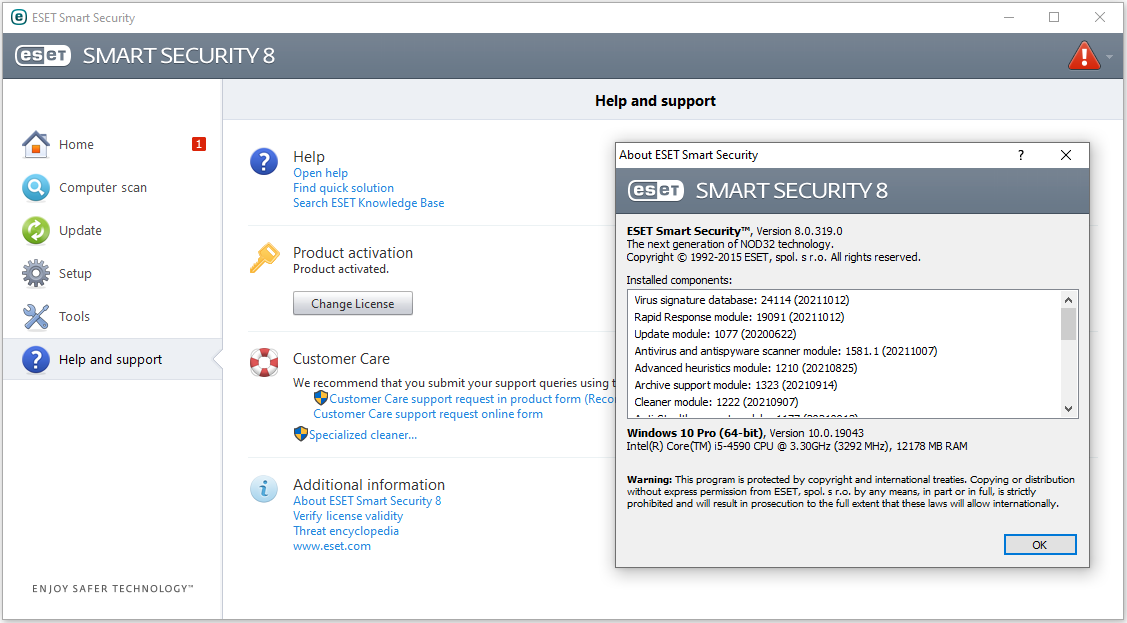
Task: Click the Customer Care lifebuoy icon
Action: tap(264, 362)
